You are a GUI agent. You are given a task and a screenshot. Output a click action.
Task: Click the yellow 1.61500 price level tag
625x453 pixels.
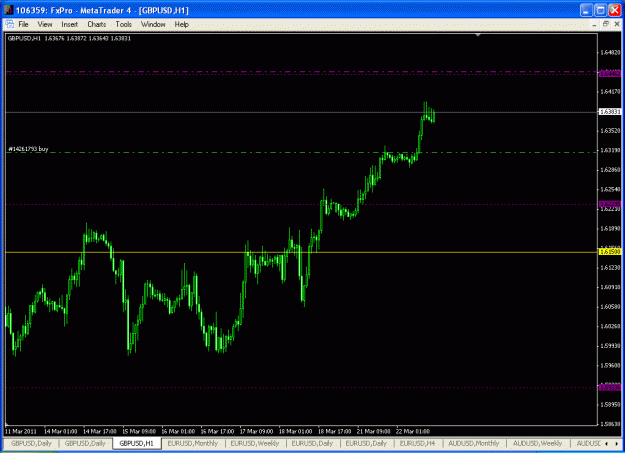pyautogui.click(x=610, y=252)
